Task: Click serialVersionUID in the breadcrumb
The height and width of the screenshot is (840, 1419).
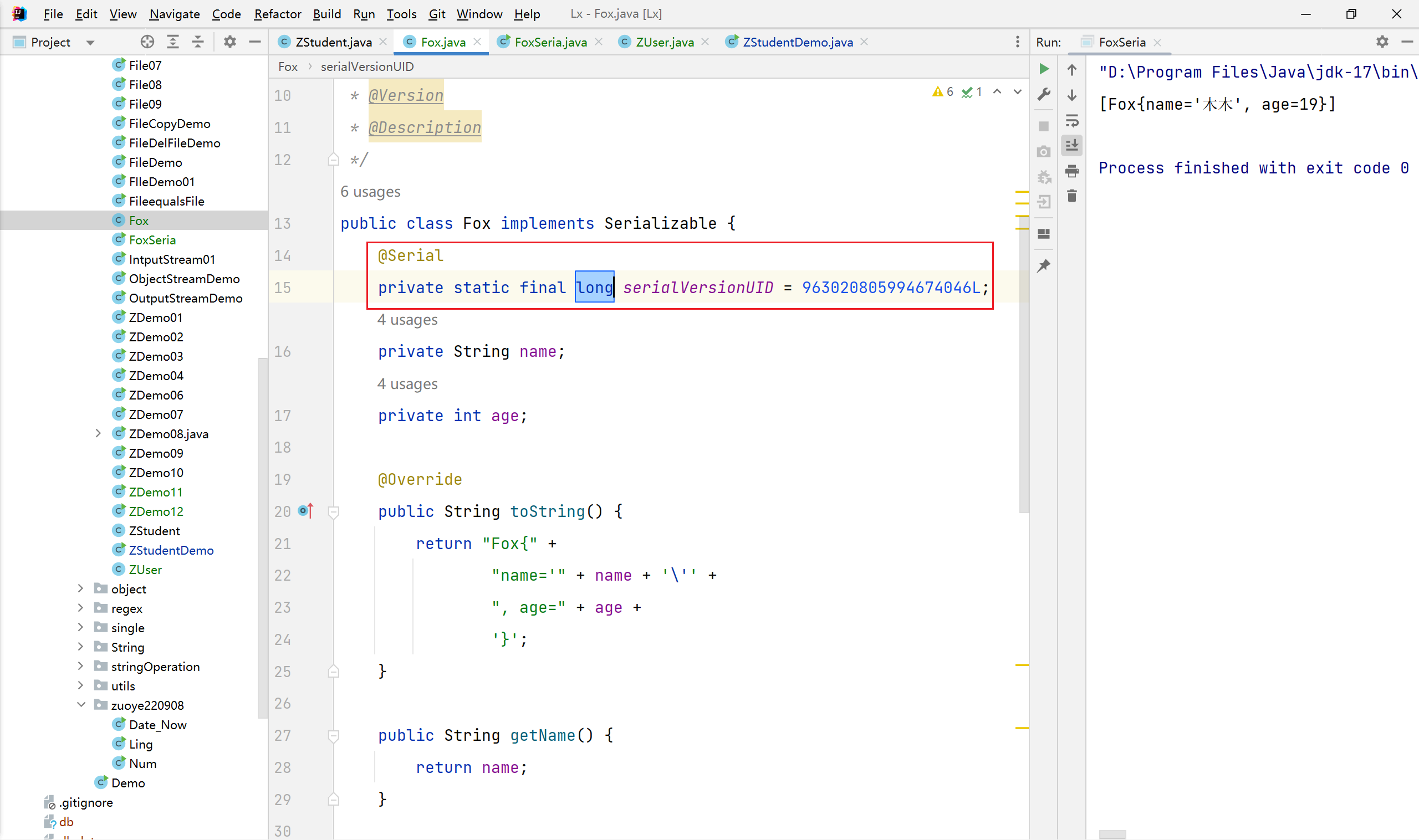Action: click(x=367, y=67)
